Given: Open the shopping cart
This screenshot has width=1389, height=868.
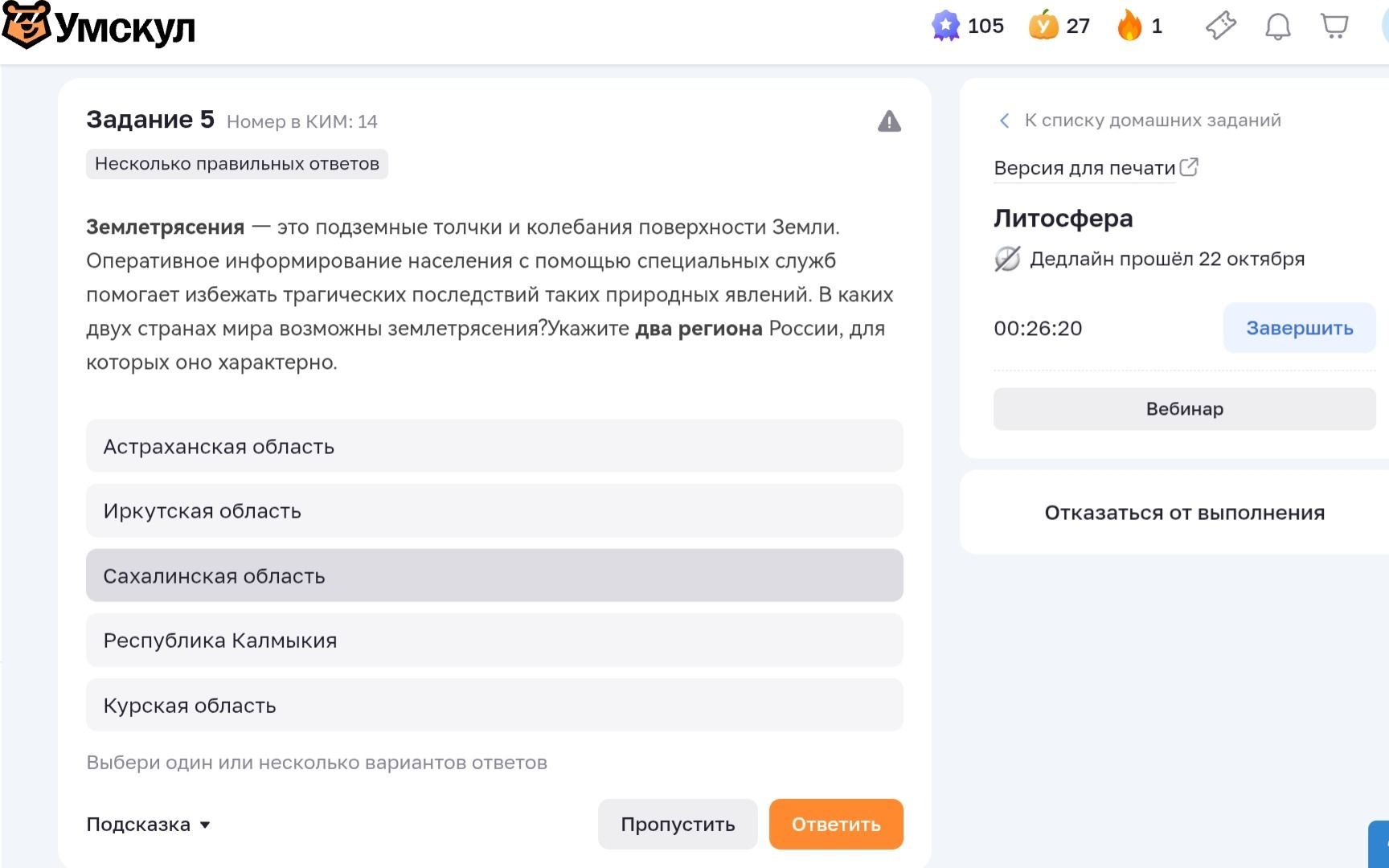Looking at the screenshot, I should tap(1334, 26).
